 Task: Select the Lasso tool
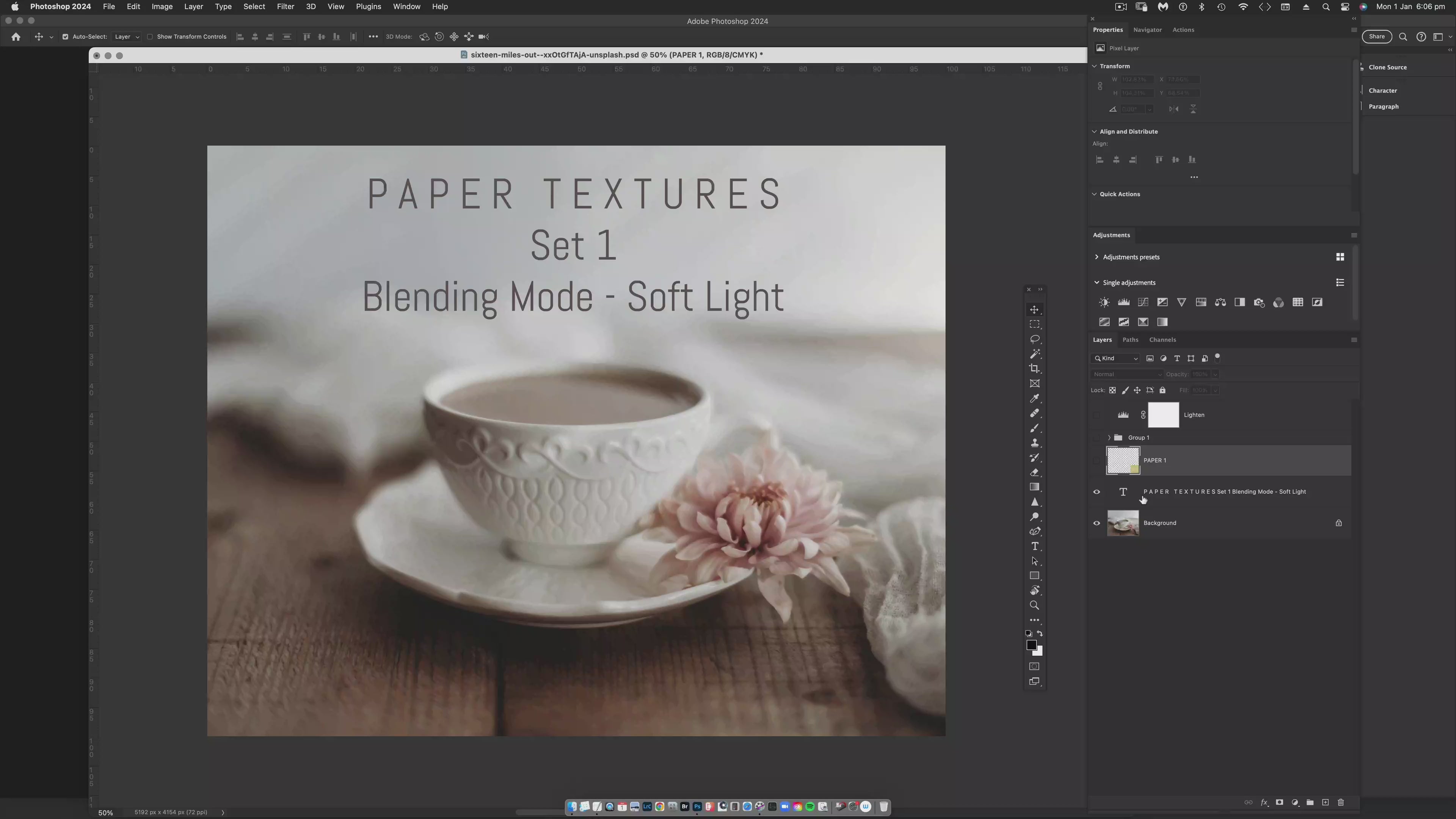pyautogui.click(x=1034, y=339)
